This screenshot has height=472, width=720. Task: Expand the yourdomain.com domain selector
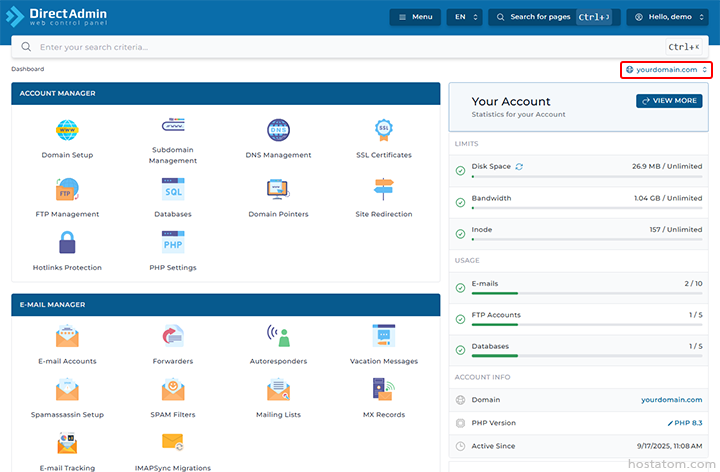666,70
